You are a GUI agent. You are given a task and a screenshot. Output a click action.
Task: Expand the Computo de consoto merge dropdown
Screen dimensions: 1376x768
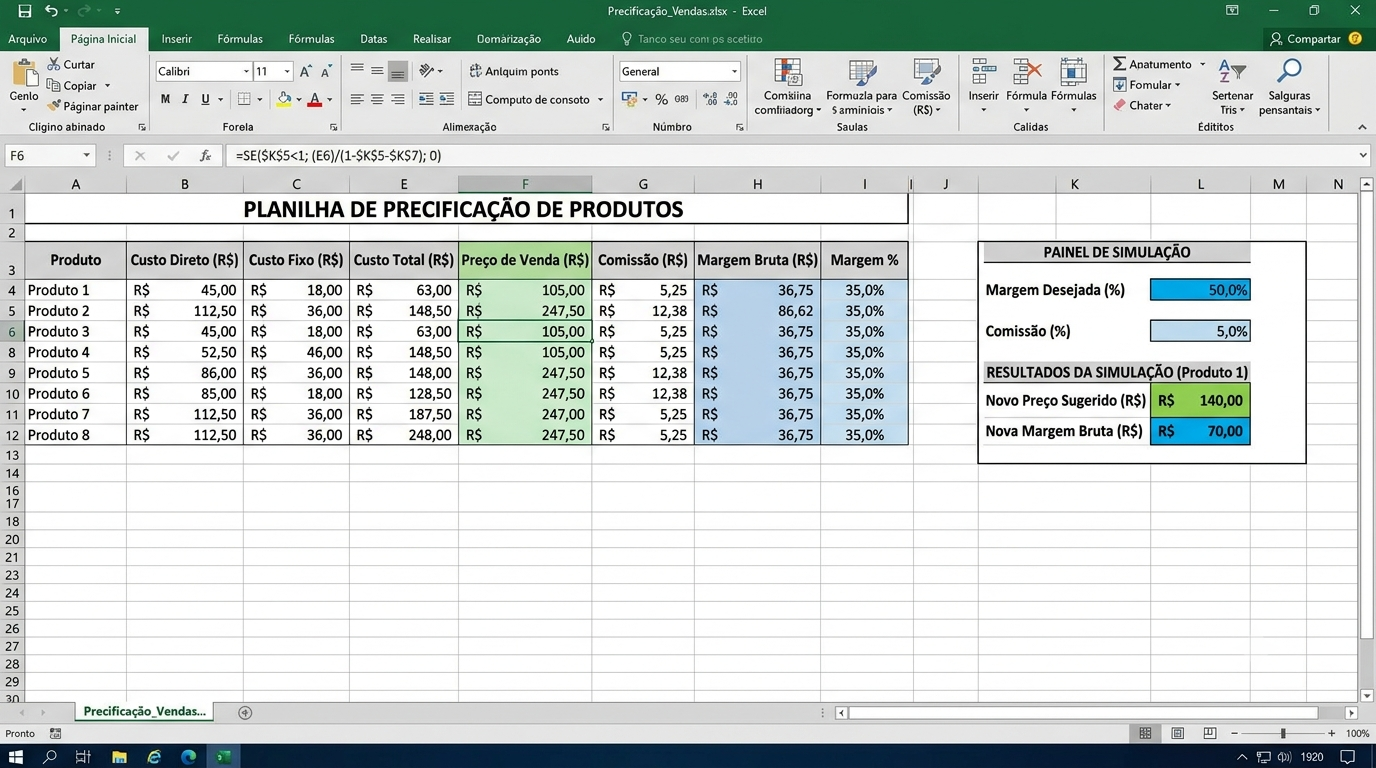click(x=600, y=100)
